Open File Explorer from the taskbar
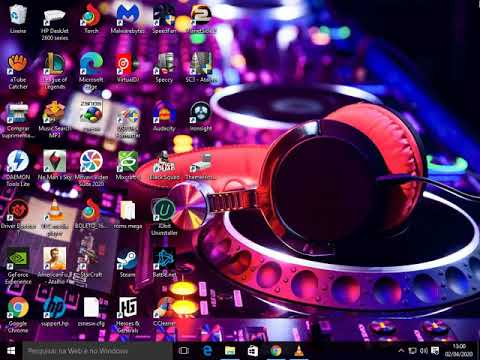Image resolution: width=480 pixels, height=360 pixels. click(230, 351)
